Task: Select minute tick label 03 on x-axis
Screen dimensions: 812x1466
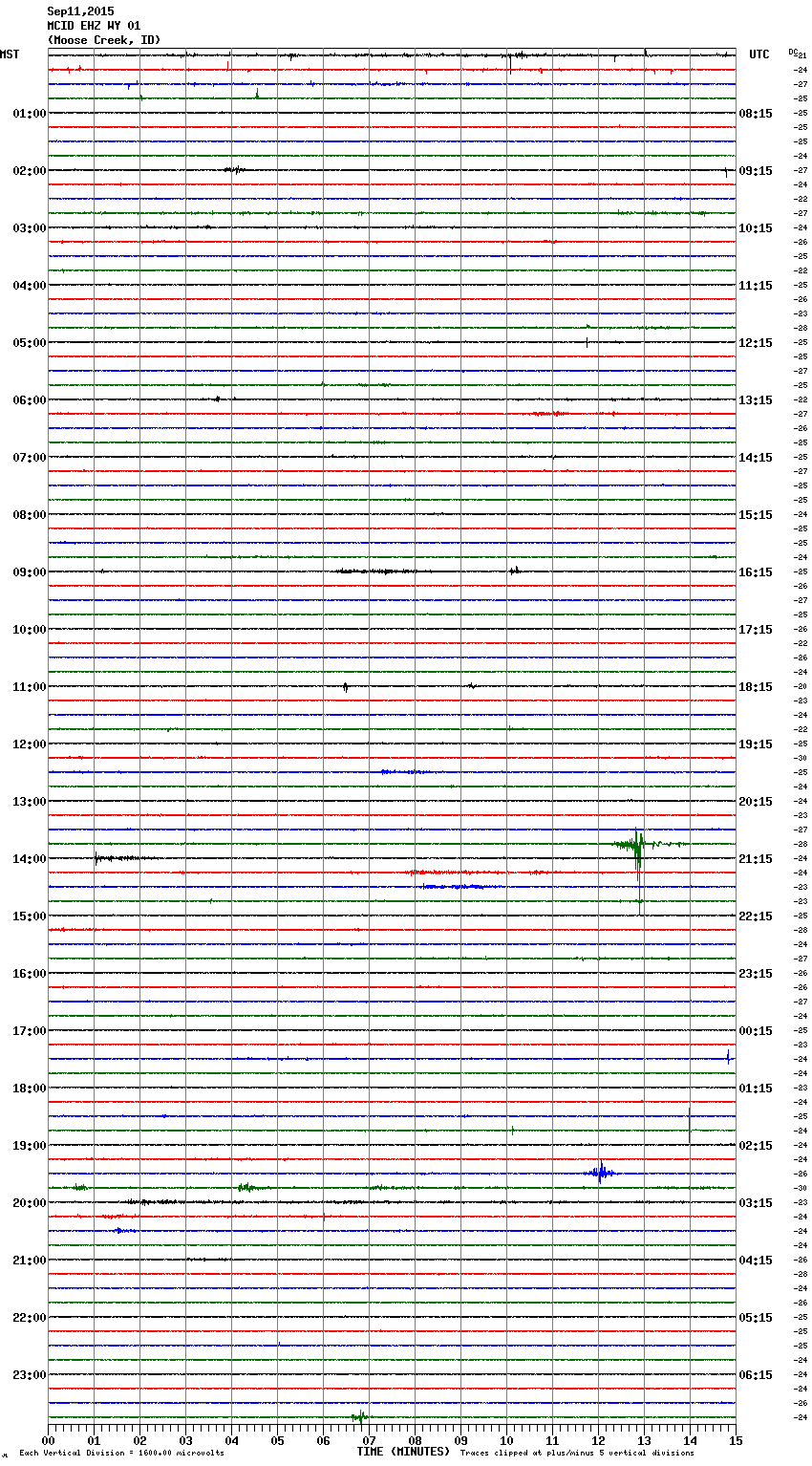Action: 185,1440
